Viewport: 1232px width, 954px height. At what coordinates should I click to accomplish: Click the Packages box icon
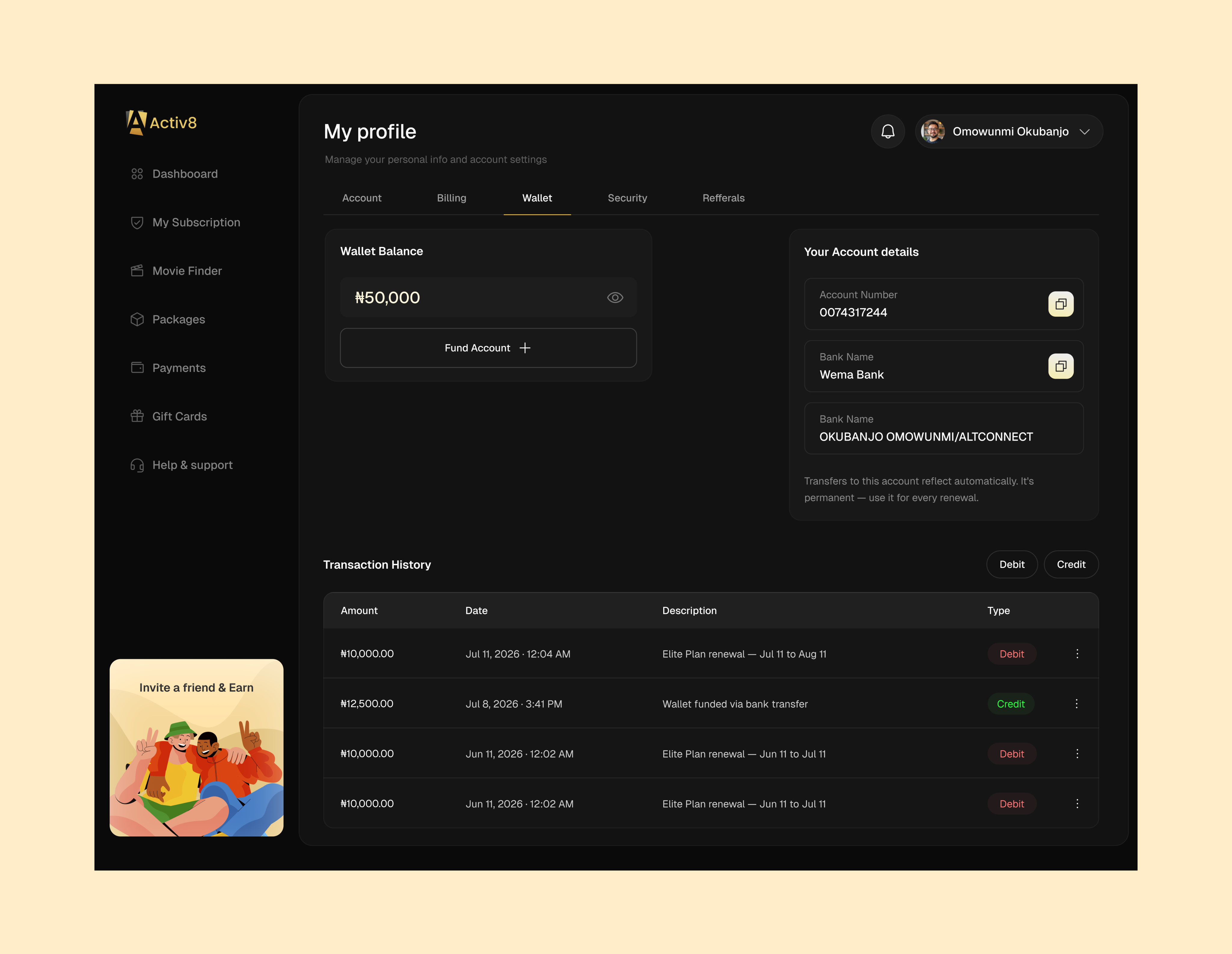[137, 319]
